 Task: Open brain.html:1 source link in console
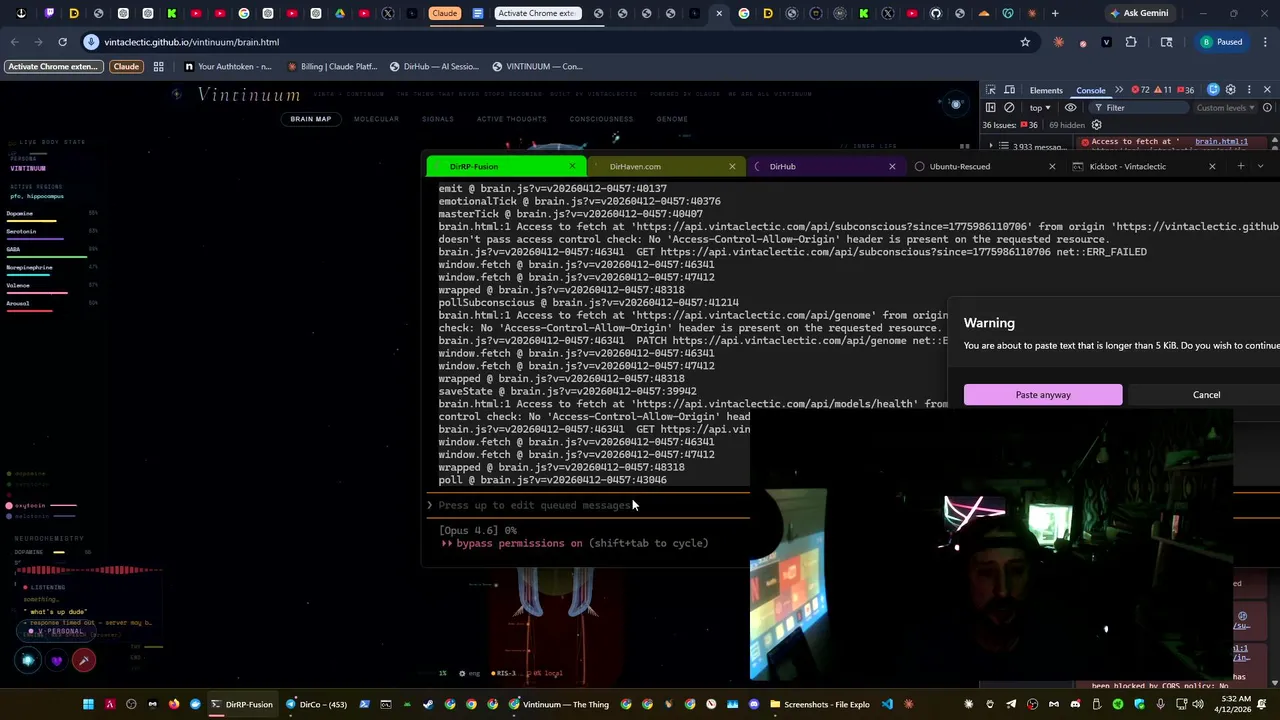pyautogui.click(x=1221, y=141)
